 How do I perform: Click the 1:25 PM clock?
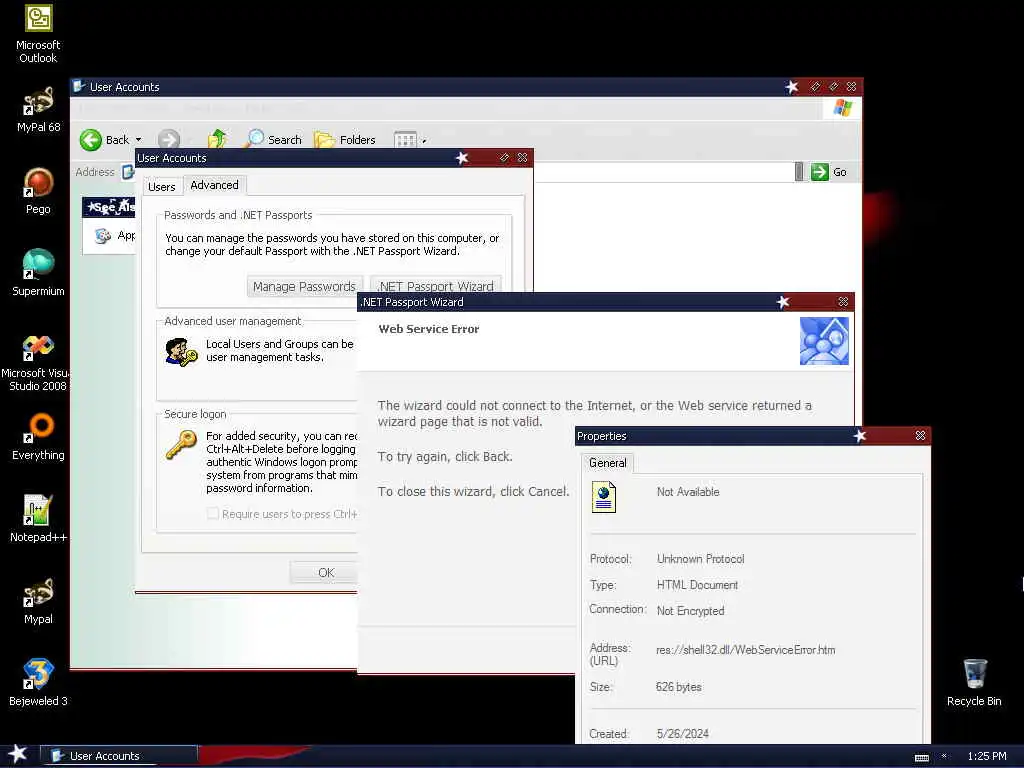986,756
